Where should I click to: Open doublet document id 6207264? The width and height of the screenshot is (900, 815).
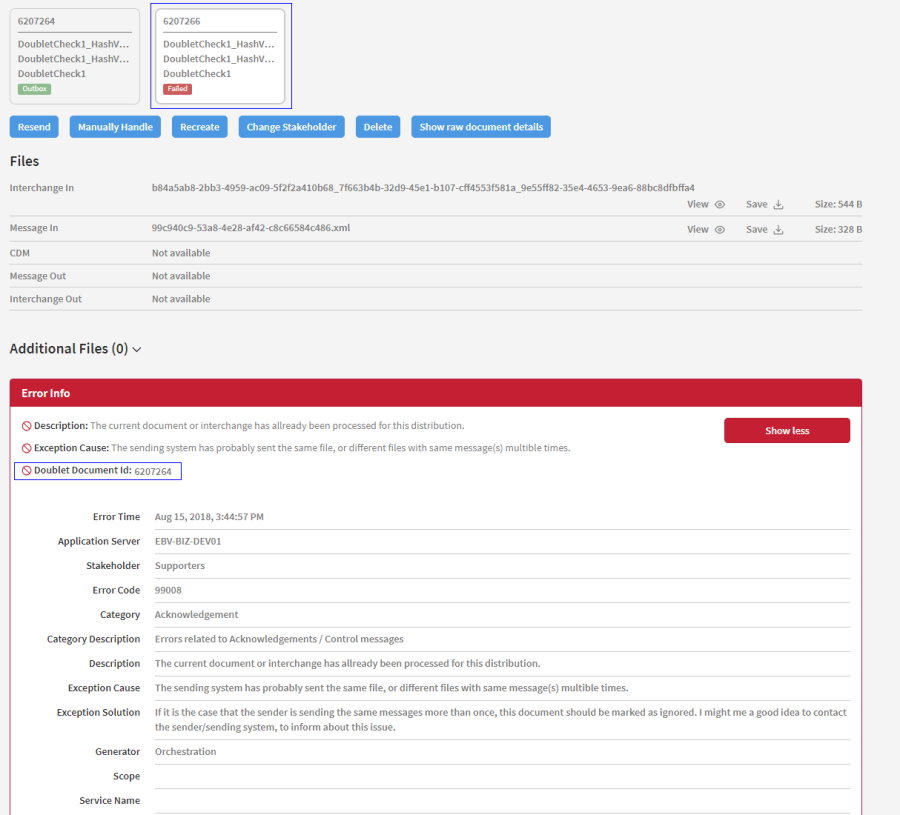[153, 471]
